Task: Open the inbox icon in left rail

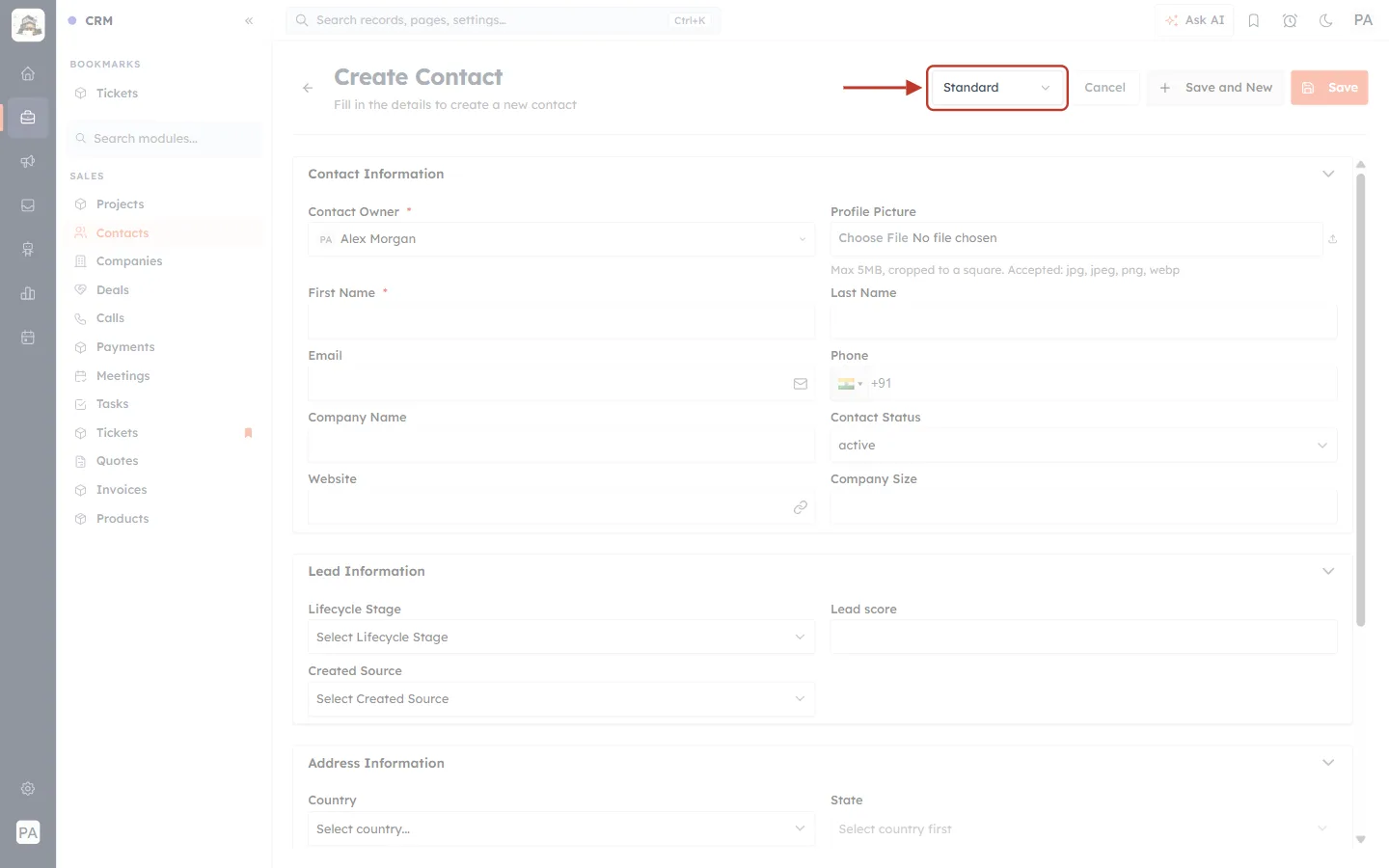Action: click(x=28, y=205)
